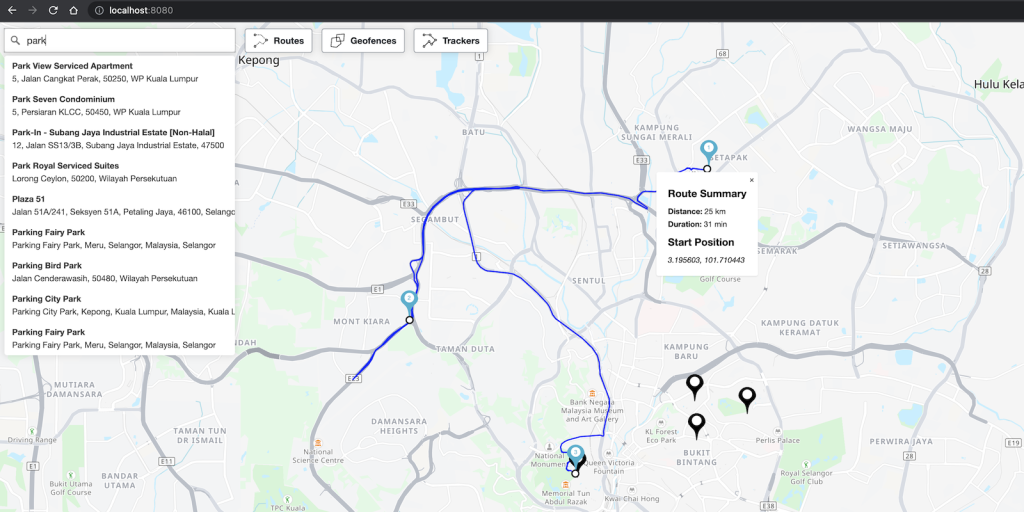Click route waypoint marker number 1
The height and width of the screenshot is (512, 1024).
pyautogui.click(x=709, y=152)
